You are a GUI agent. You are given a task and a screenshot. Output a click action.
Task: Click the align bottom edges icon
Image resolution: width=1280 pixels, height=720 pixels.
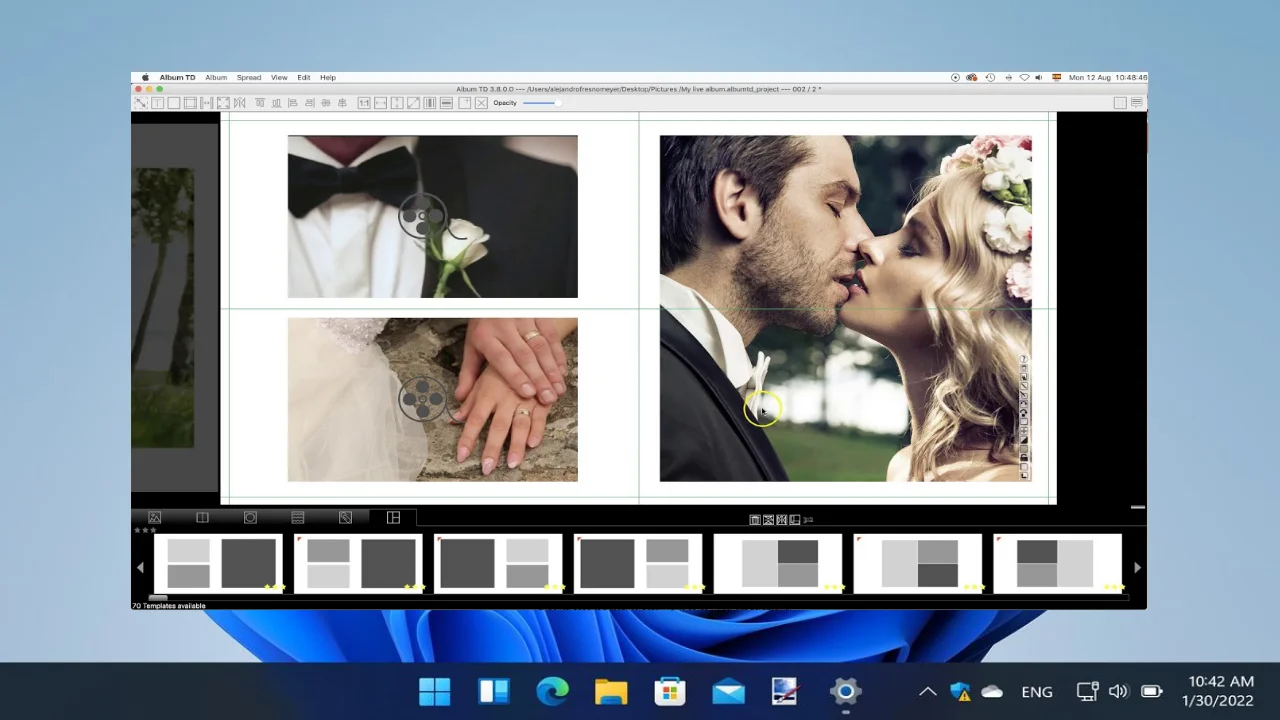pos(277,103)
